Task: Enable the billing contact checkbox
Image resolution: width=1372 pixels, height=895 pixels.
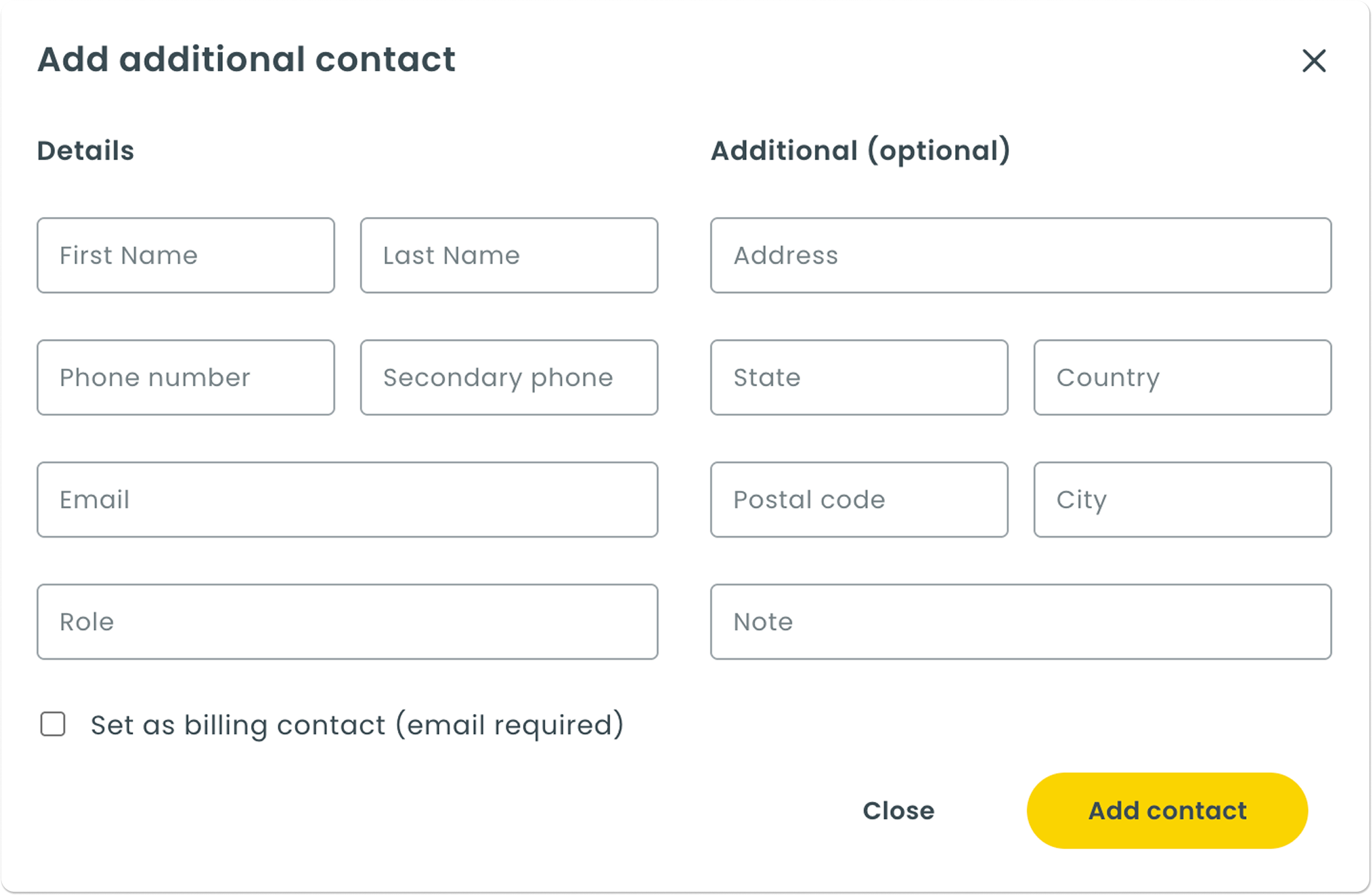Action: pos(53,725)
